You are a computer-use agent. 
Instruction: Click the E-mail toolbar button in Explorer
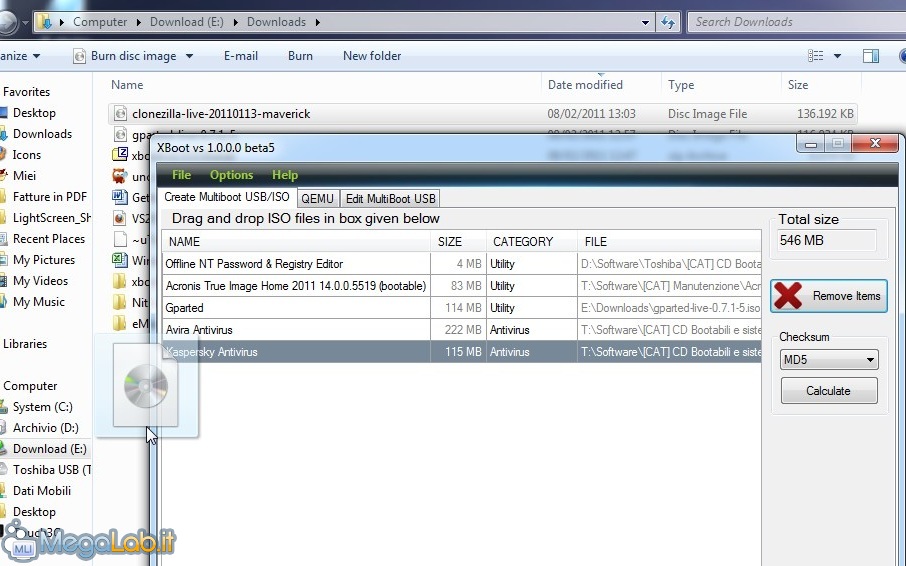[241, 56]
